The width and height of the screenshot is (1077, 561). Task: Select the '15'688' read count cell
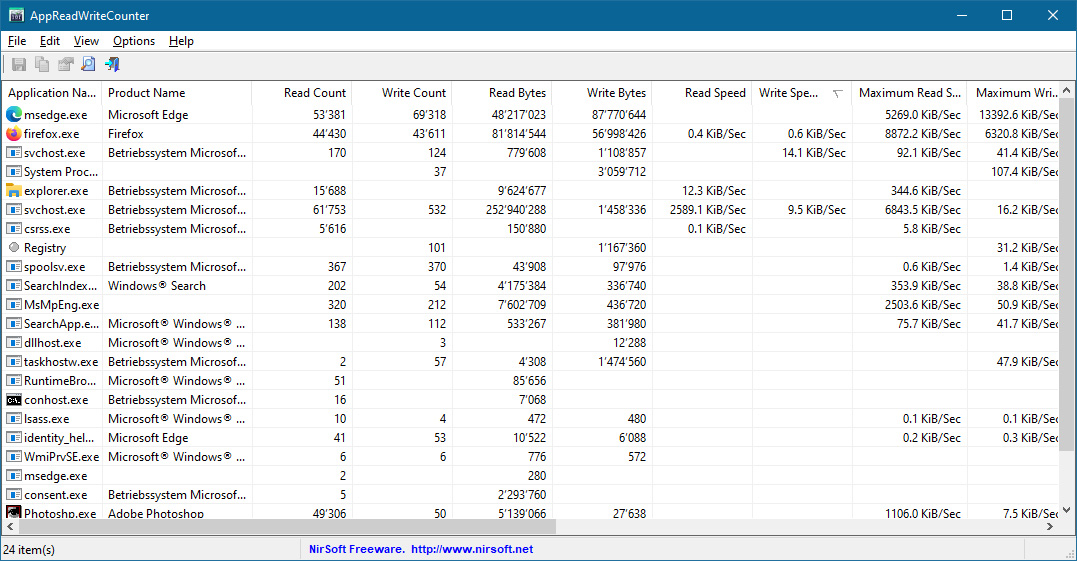pyautogui.click(x=330, y=190)
